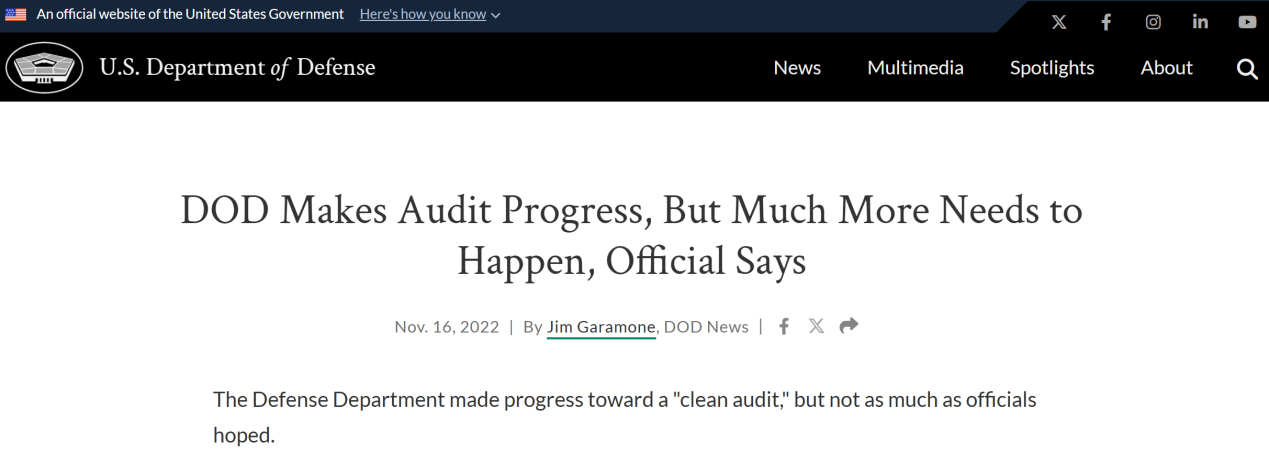This screenshot has height=475, width=1269.
Task: Share article on Facebook beside the byline
Action: 784,326
